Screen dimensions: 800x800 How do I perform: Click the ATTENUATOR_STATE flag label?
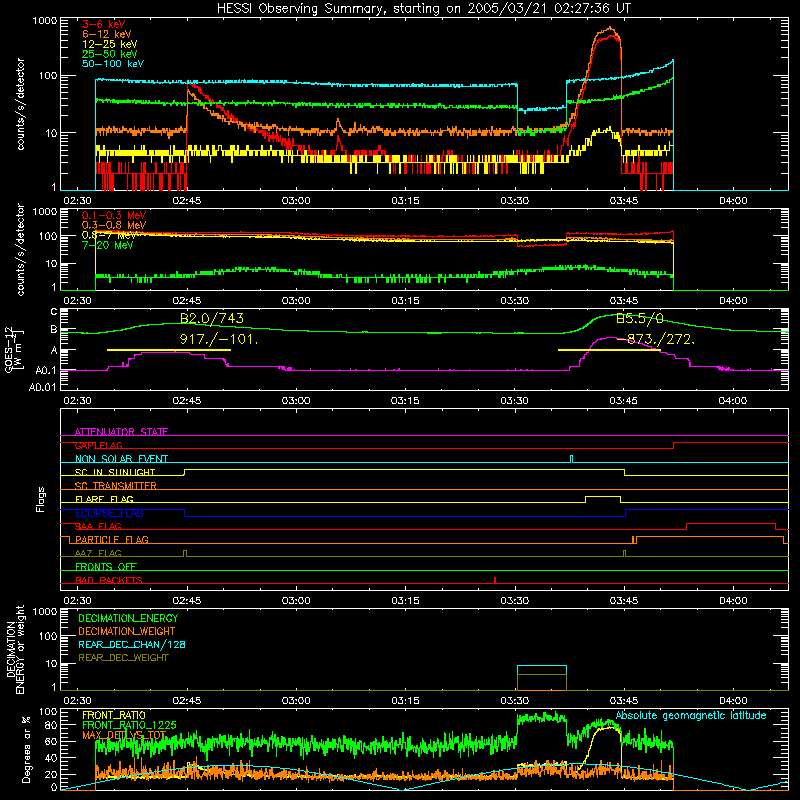pos(121,432)
